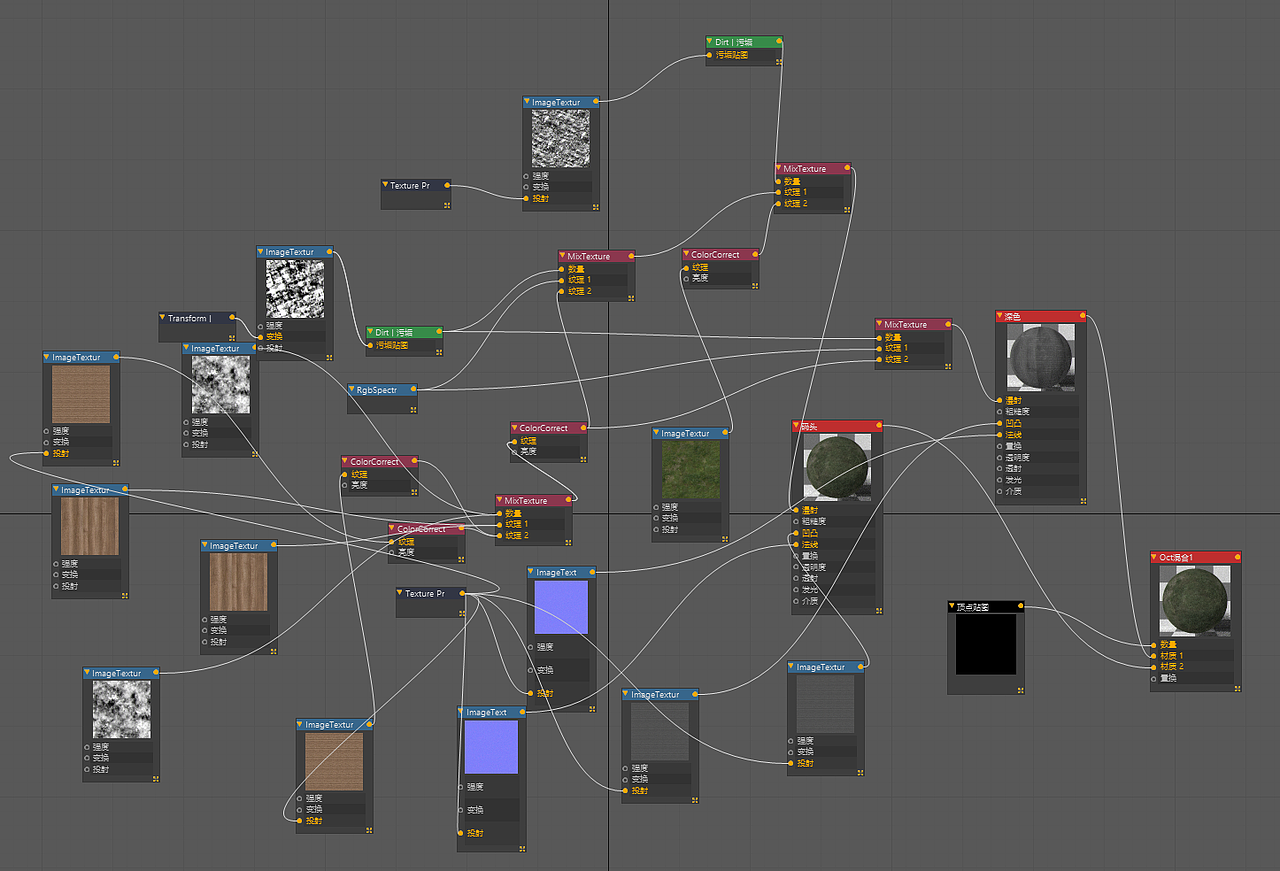
Task: Collapse the MixTexture node beside 深色 material
Action: tap(879, 324)
